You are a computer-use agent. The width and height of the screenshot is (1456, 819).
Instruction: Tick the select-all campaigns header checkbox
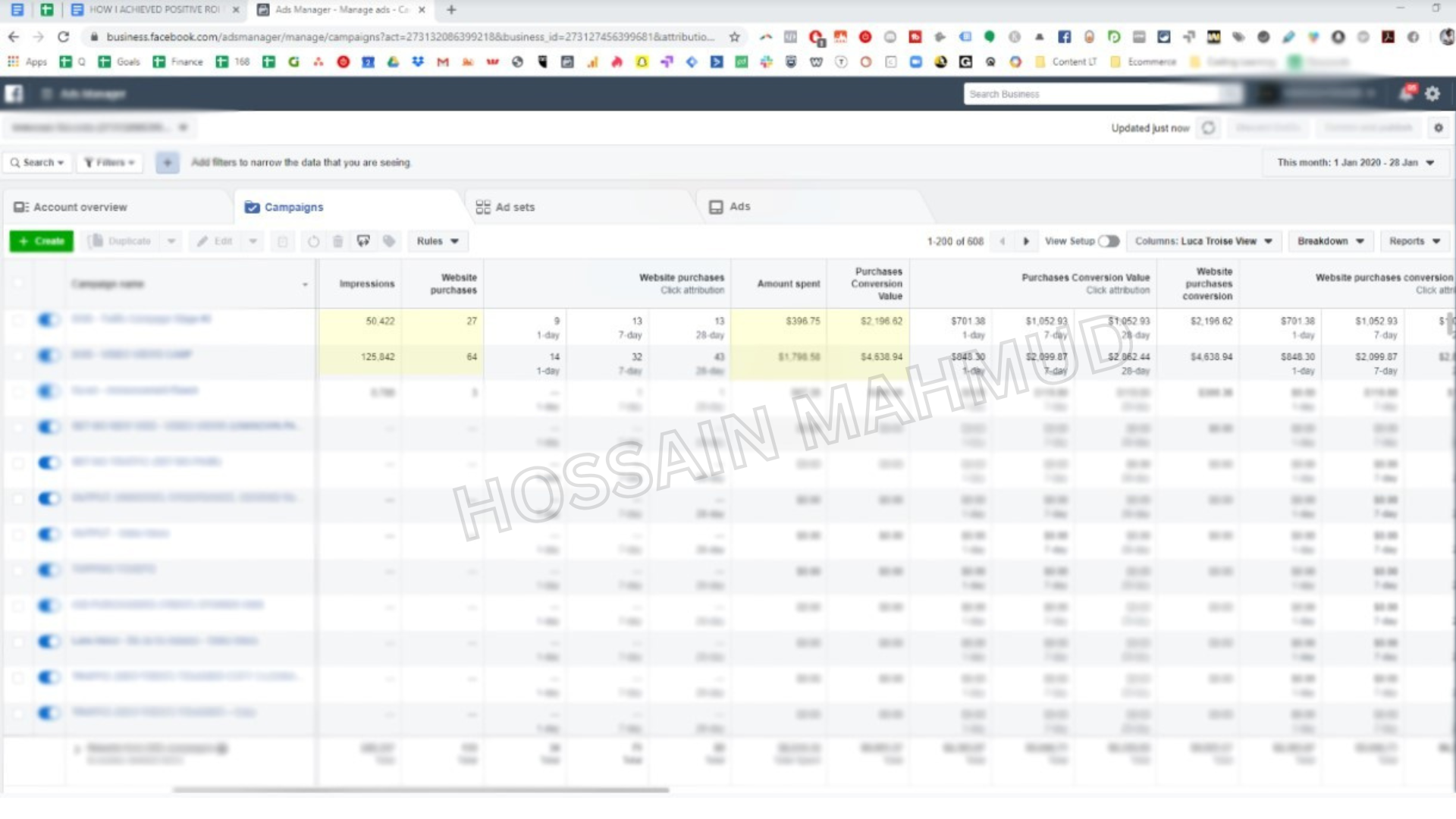click(x=17, y=283)
